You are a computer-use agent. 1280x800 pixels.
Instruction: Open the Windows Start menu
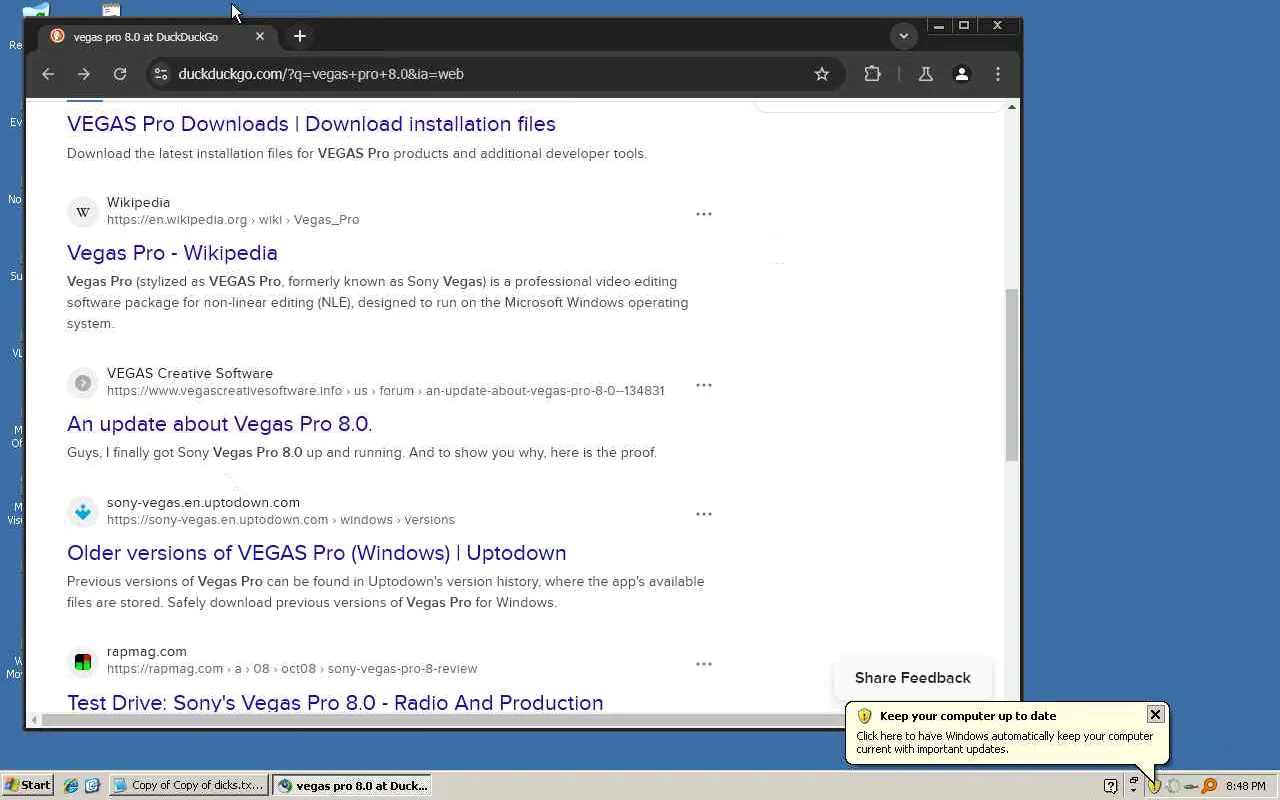click(x=28, y=785)
